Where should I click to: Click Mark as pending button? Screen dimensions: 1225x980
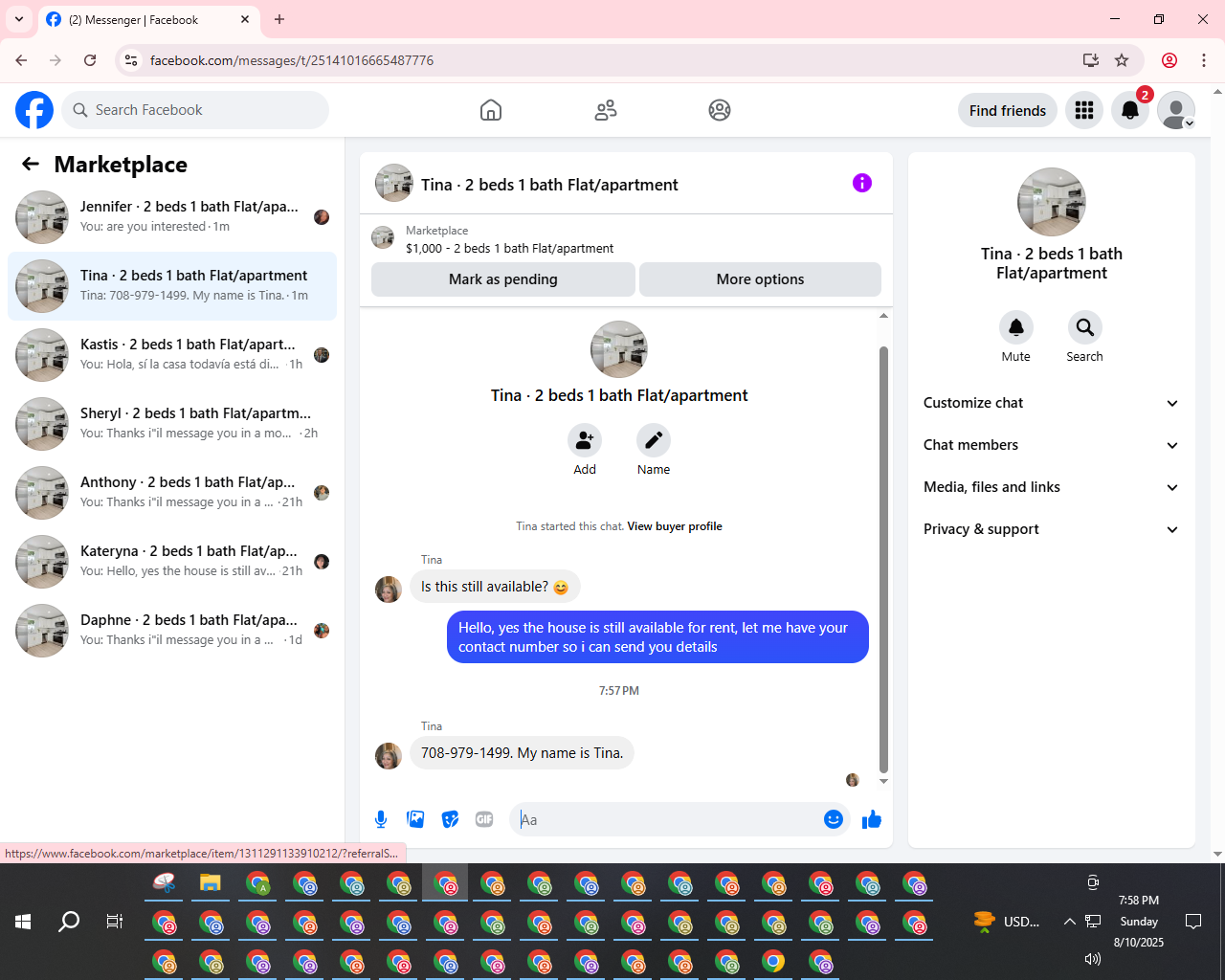(x=503, y=279)
